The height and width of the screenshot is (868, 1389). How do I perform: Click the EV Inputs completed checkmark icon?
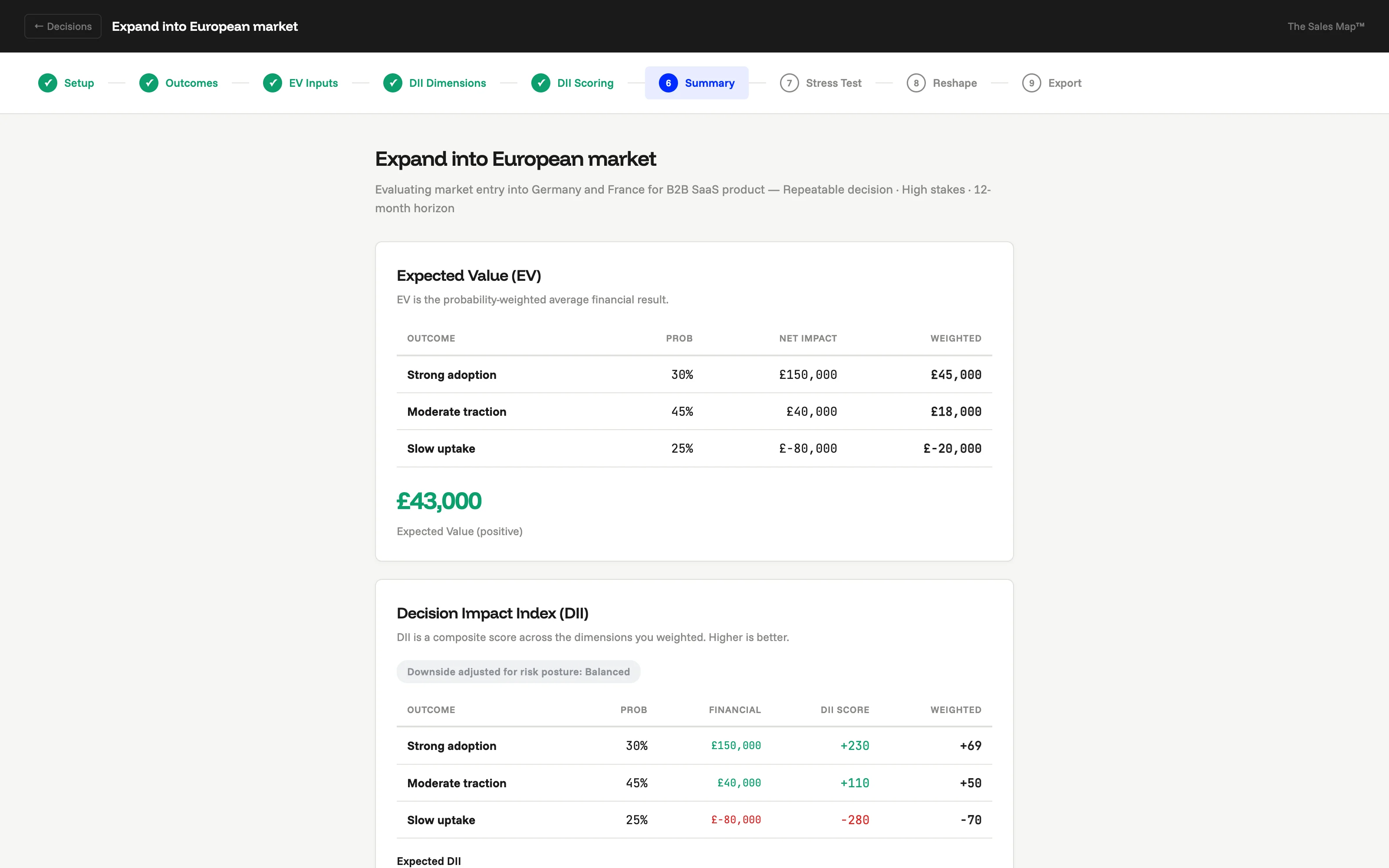(273, 82)
